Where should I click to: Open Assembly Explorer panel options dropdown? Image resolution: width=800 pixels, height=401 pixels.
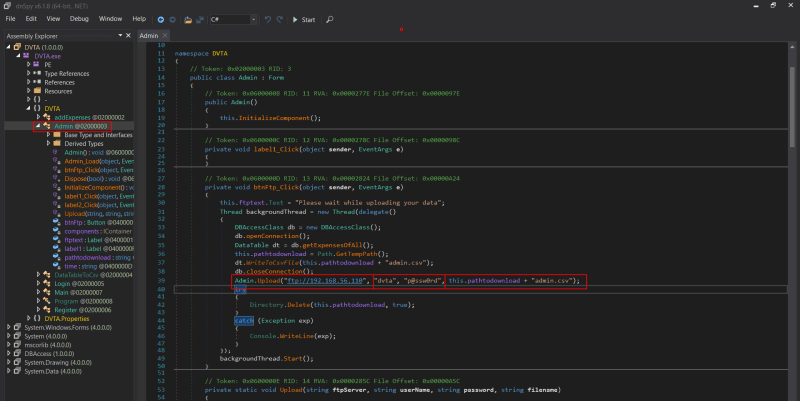coord(120,36)
